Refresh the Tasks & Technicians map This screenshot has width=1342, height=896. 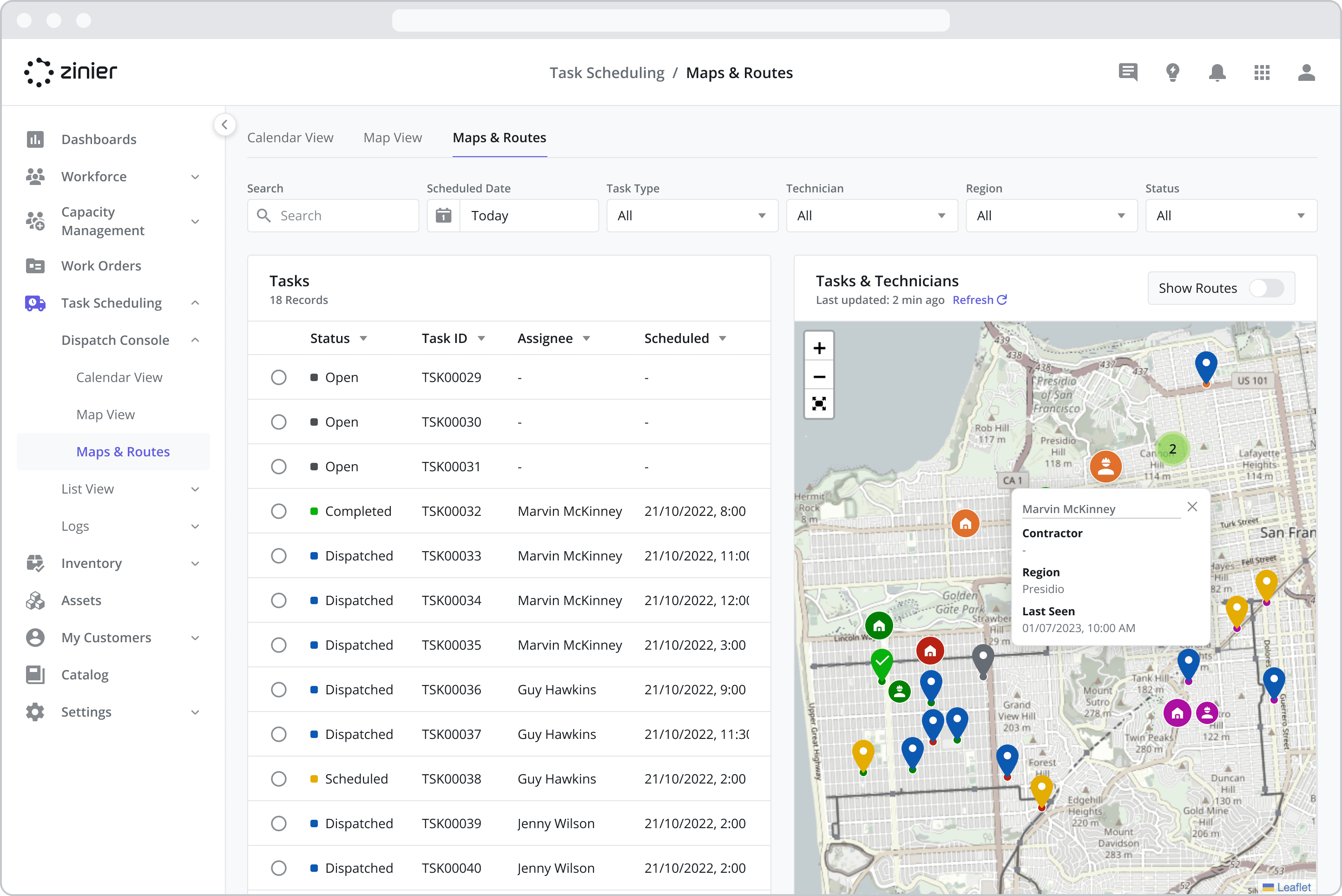point(979,300)
